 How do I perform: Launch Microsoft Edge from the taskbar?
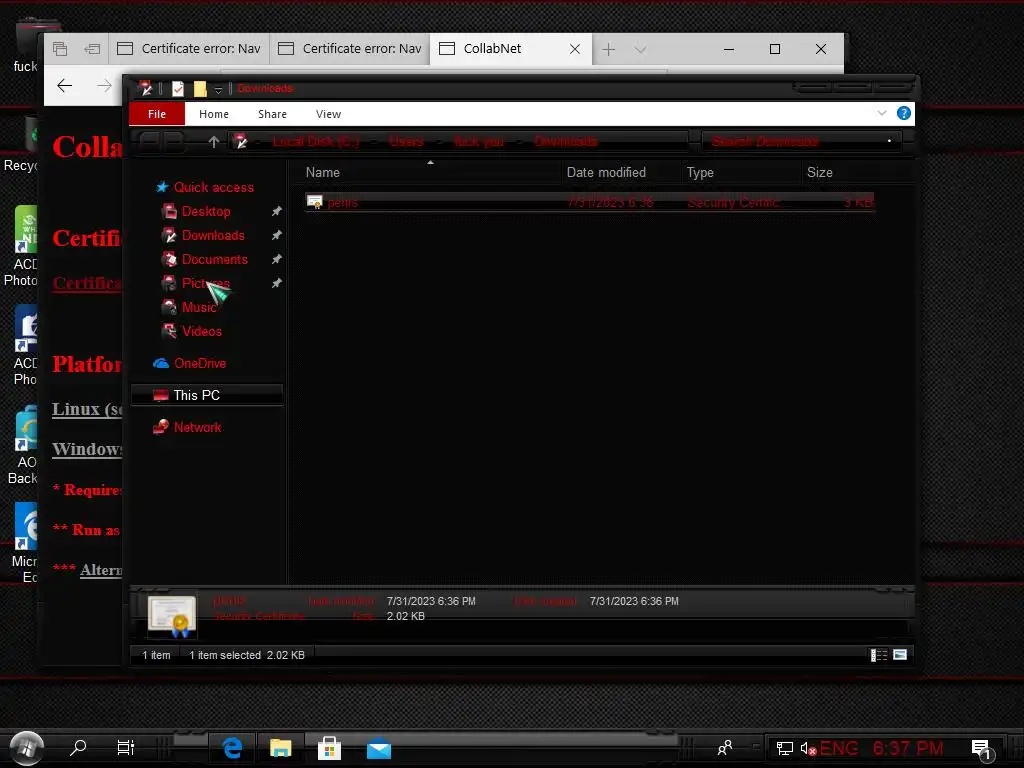pyautogui.click(x=232, y=748)
